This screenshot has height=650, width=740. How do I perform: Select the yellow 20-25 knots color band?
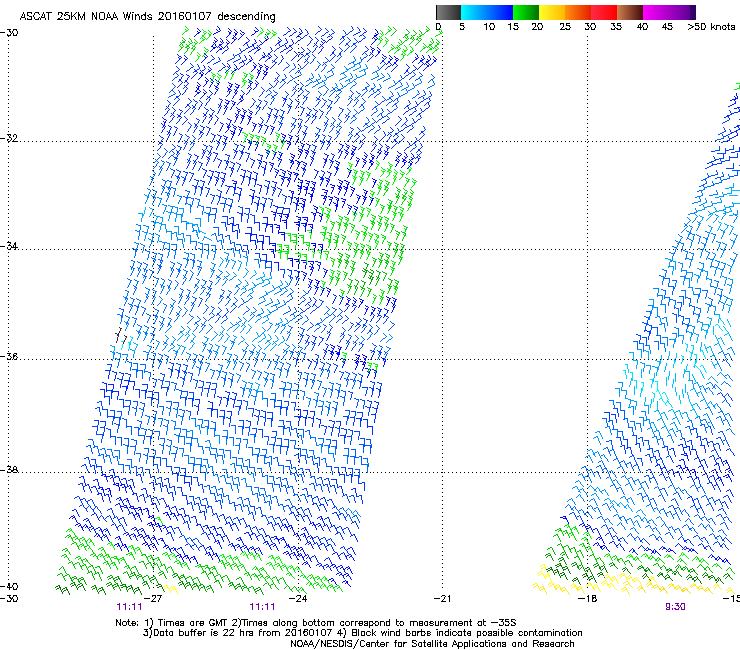point(552,12)
